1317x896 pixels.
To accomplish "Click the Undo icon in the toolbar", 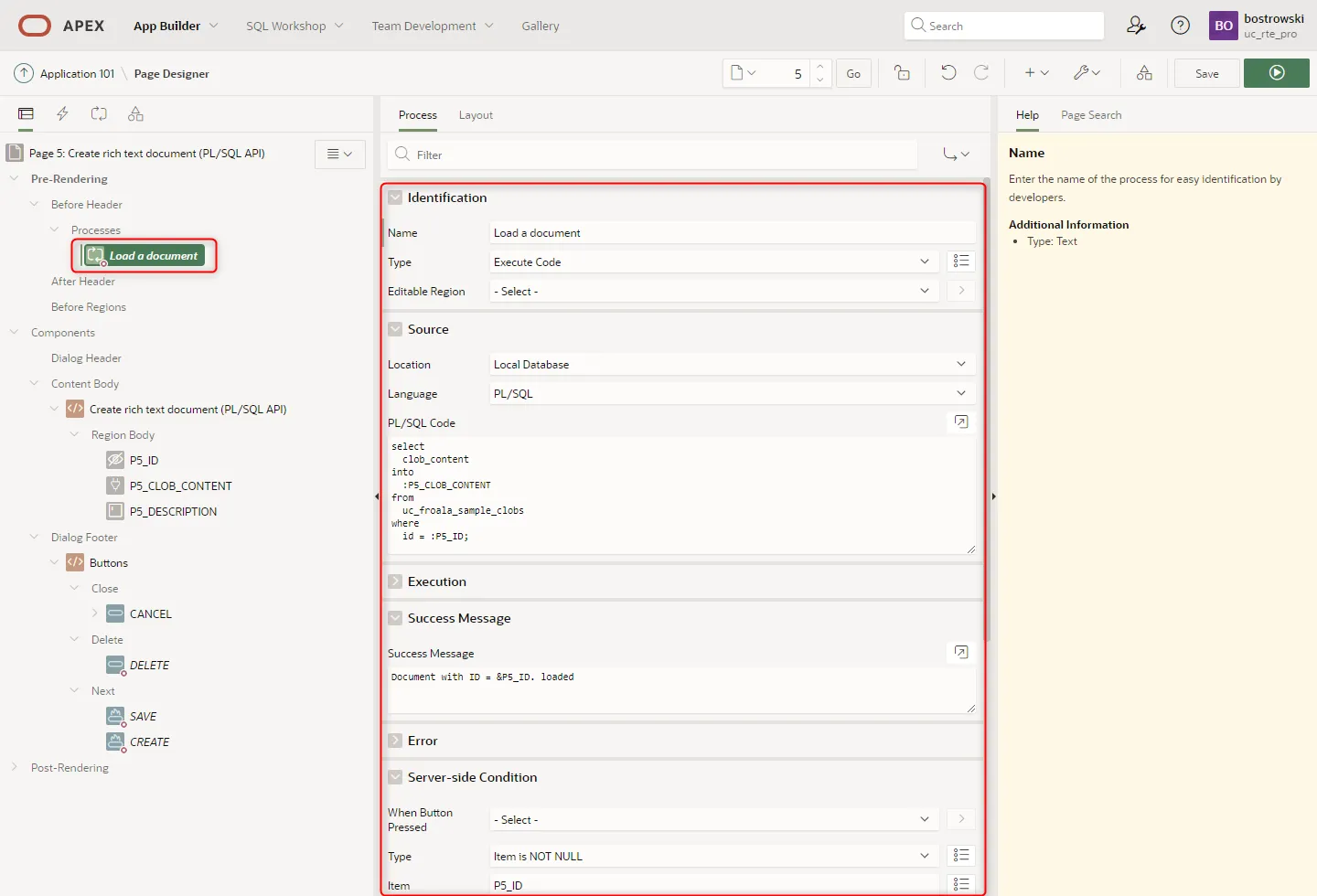I will click(948, 73).
